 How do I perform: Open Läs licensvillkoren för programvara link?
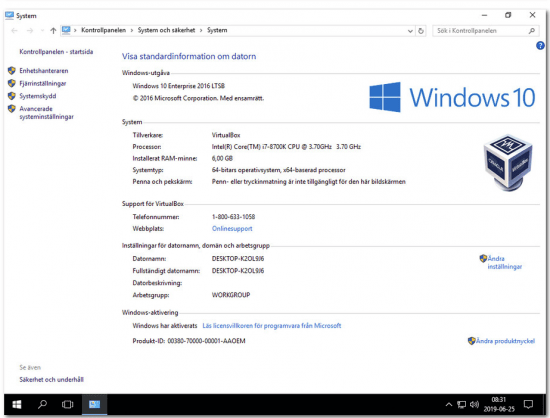point(271,326)
